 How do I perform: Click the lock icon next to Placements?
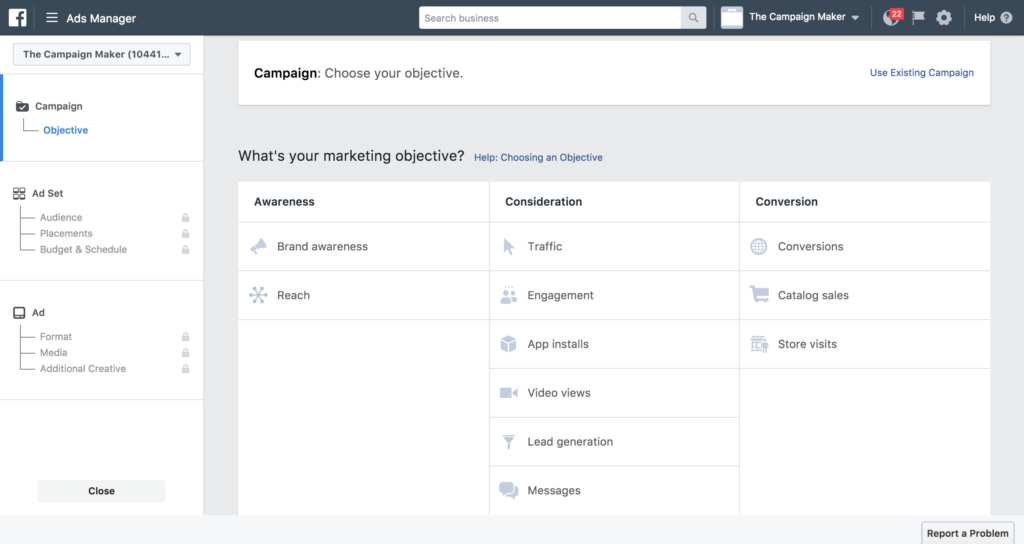pyautogui.click(x=185, y=233)
